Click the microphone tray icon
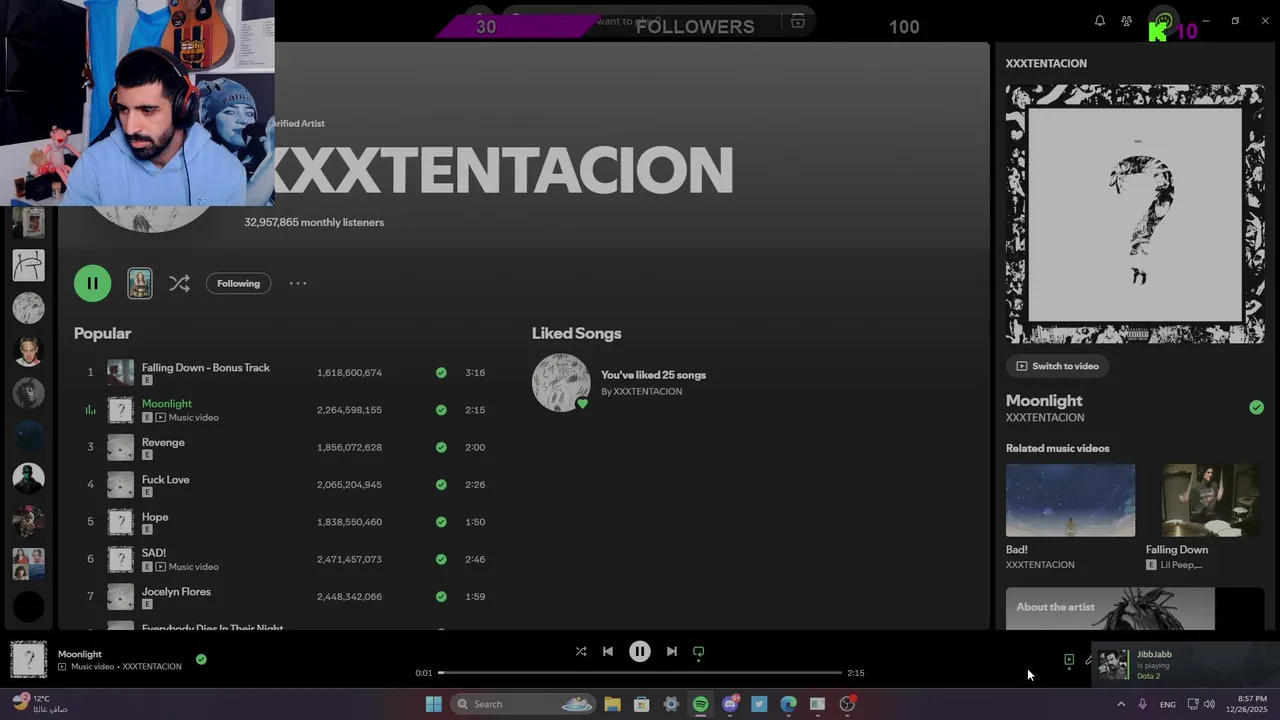The height and width of the screenshot is (720, 1280). coord(1142,704)
